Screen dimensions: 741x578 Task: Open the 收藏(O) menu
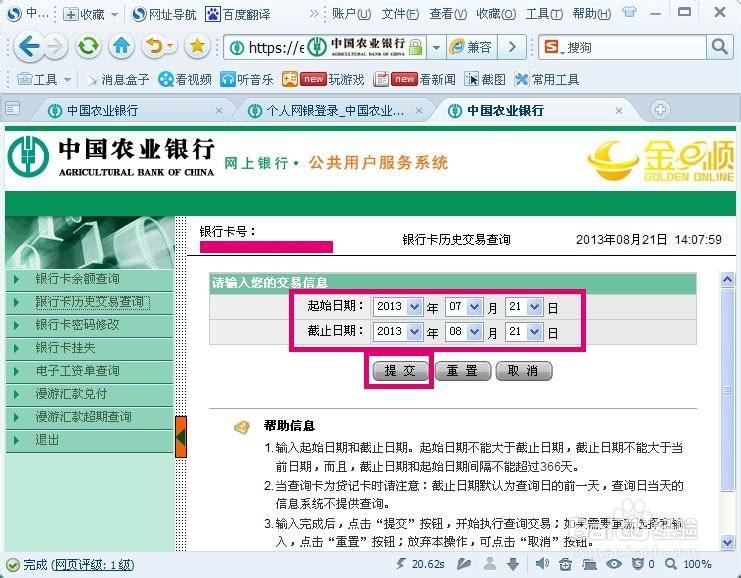tap(496, 14)
